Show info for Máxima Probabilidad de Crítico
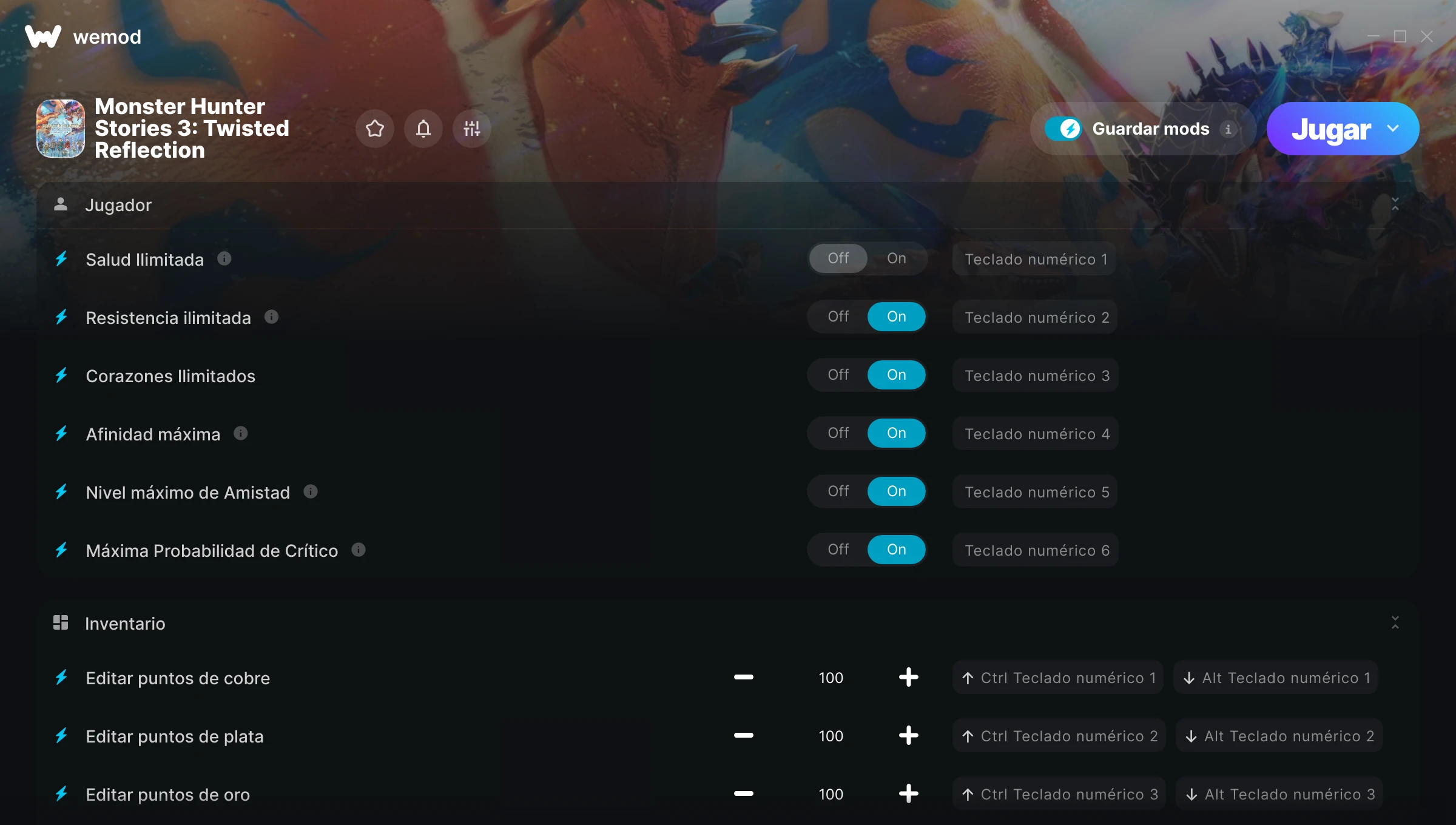The width and height of the screenshot is (1456, 825). click(x=359, y=550)
